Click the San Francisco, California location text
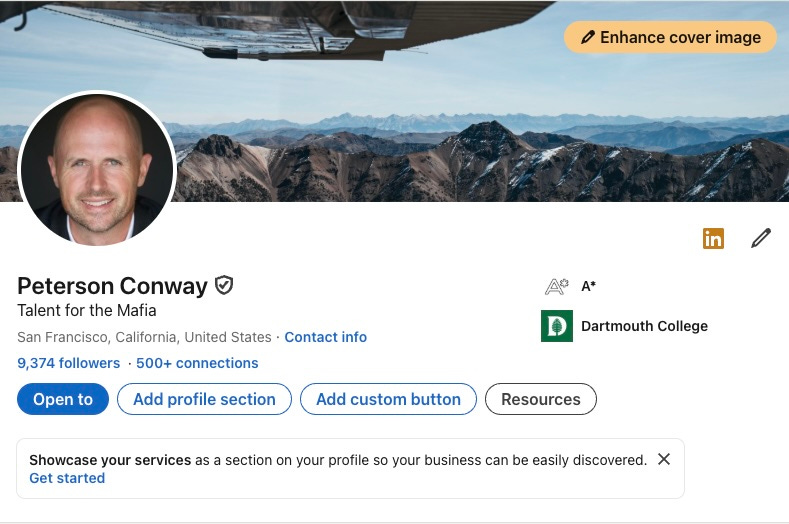The image size is (789, 524). coord(144,337)
